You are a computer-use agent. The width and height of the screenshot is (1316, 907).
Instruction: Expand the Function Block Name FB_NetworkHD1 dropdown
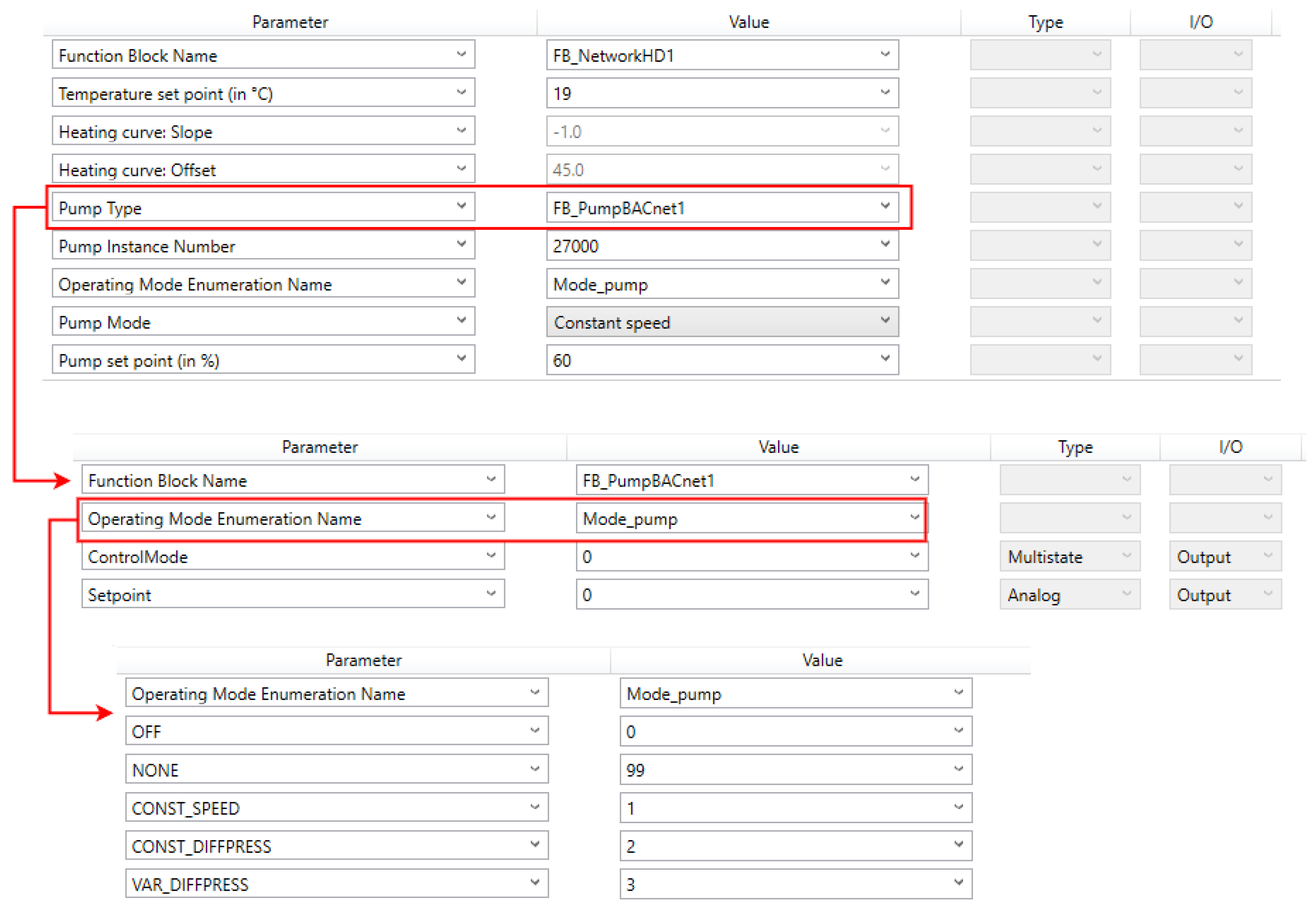point(885,55)
